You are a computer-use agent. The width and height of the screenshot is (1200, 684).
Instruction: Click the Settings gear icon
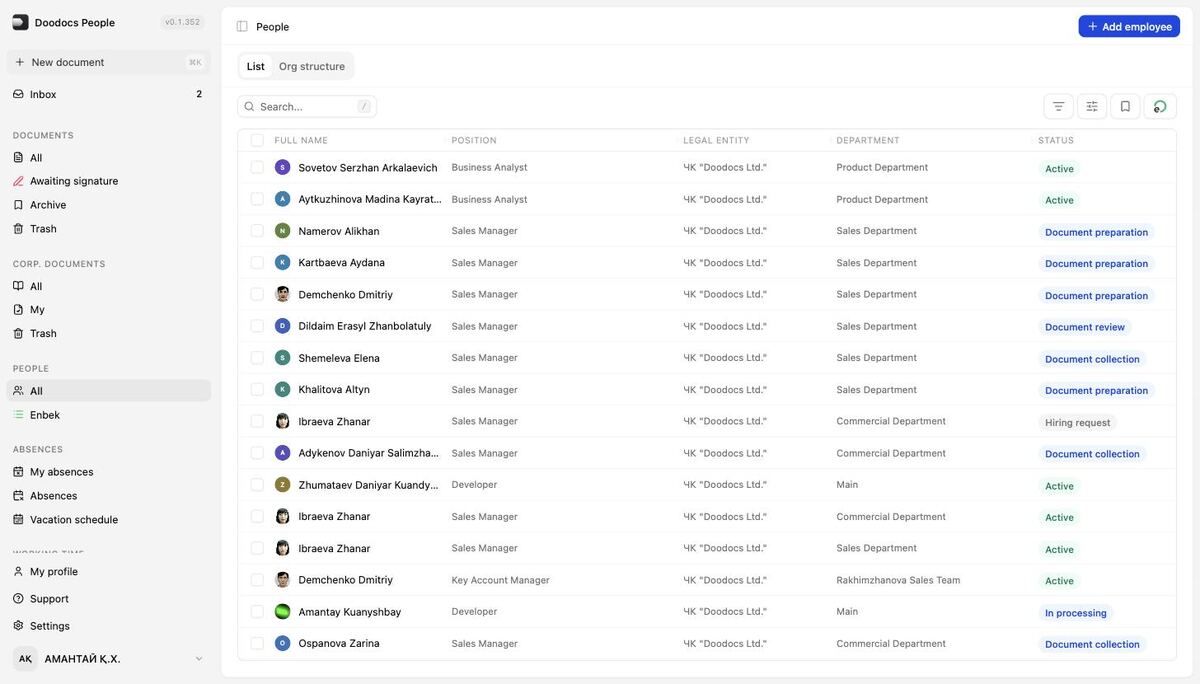[x=18, y=626]
